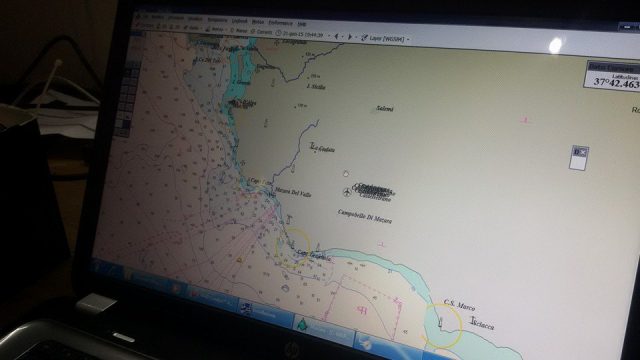This screenshot has height=360, width=640.
Task: Click the magenta fishing mark near Capo Granitola
Action: click(x=362, y=311)
